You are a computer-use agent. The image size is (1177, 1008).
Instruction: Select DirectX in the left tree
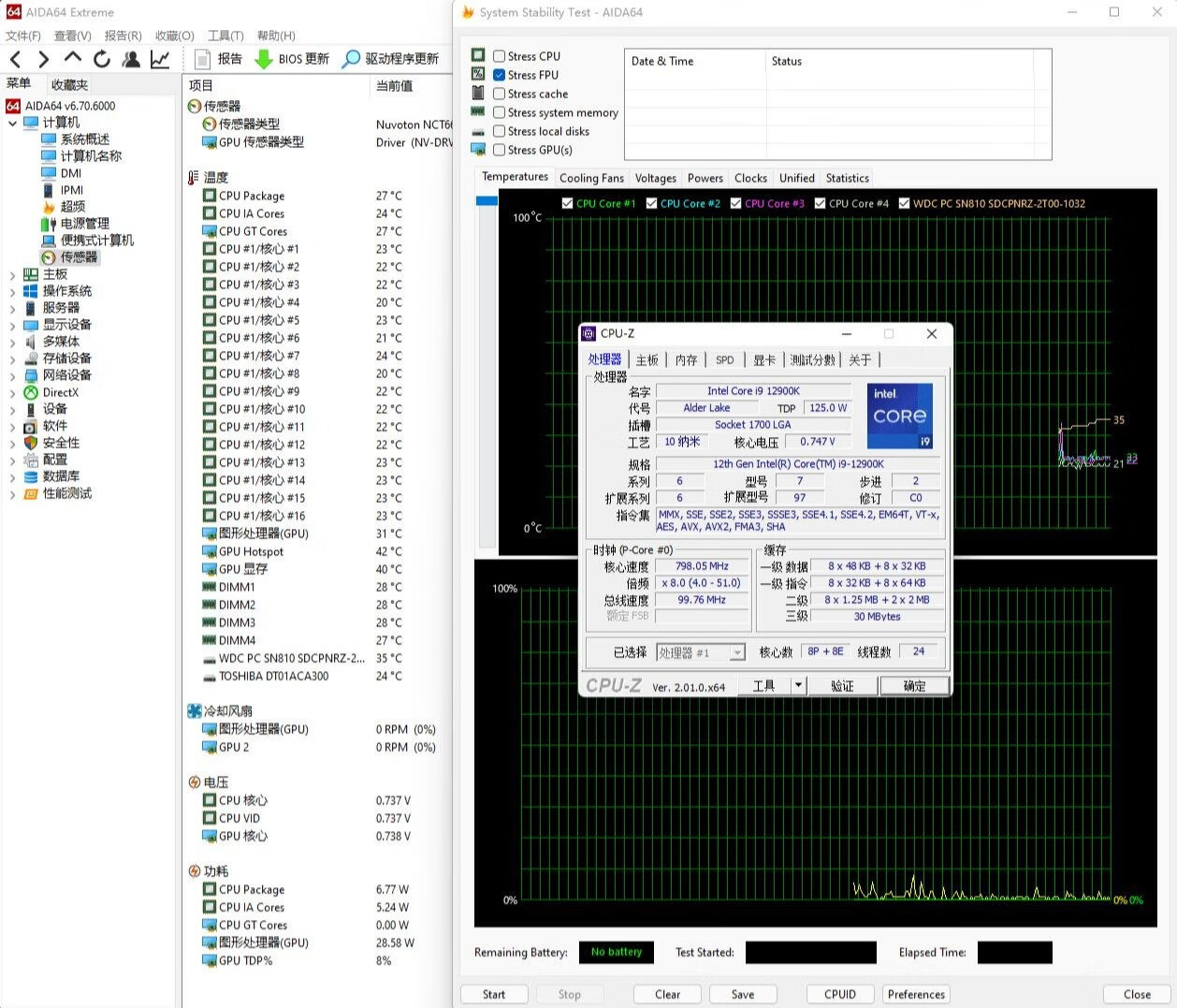tap(60, 393)
